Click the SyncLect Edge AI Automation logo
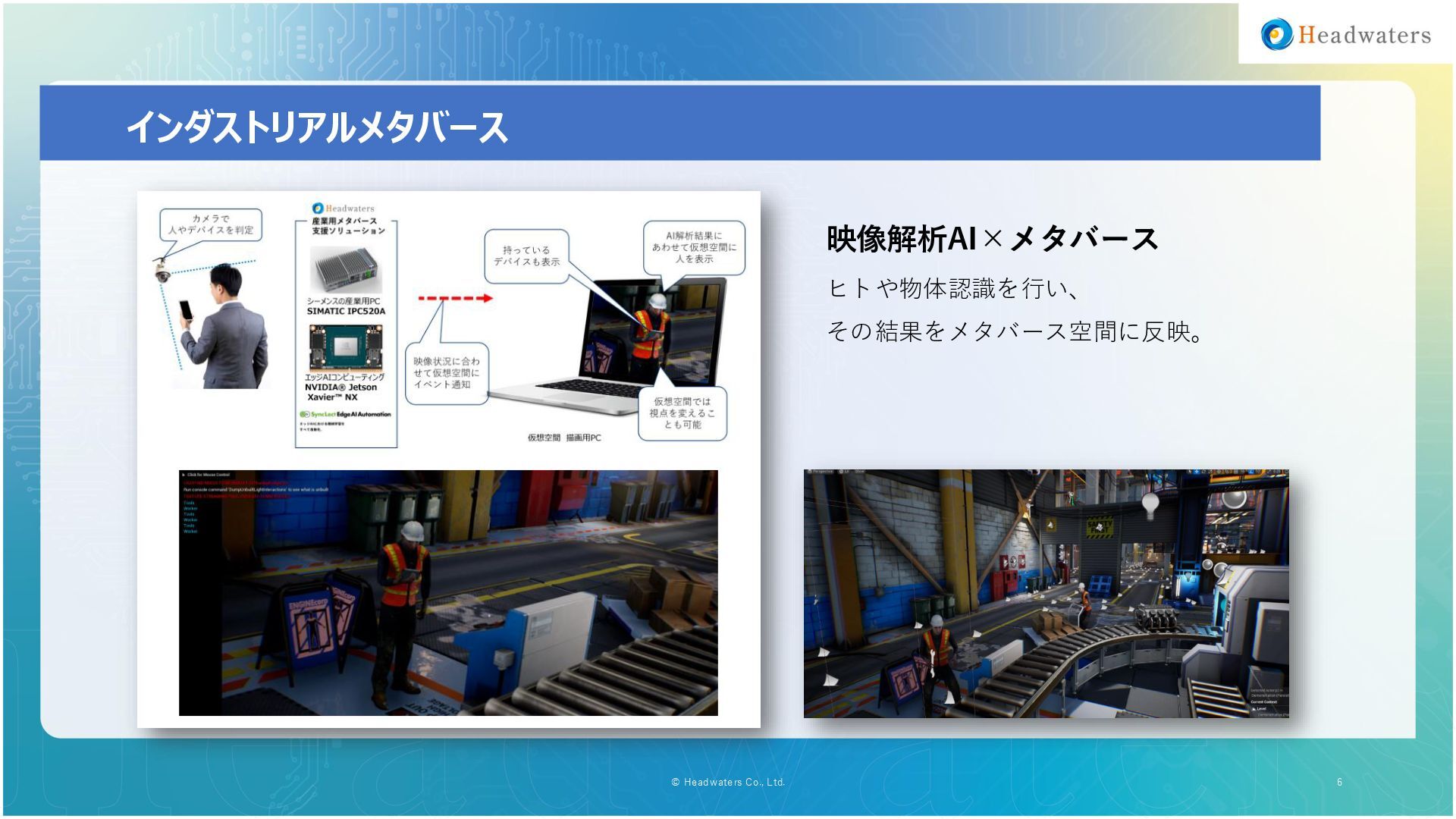The image size is (1456, 819). (x=345, y=415)
